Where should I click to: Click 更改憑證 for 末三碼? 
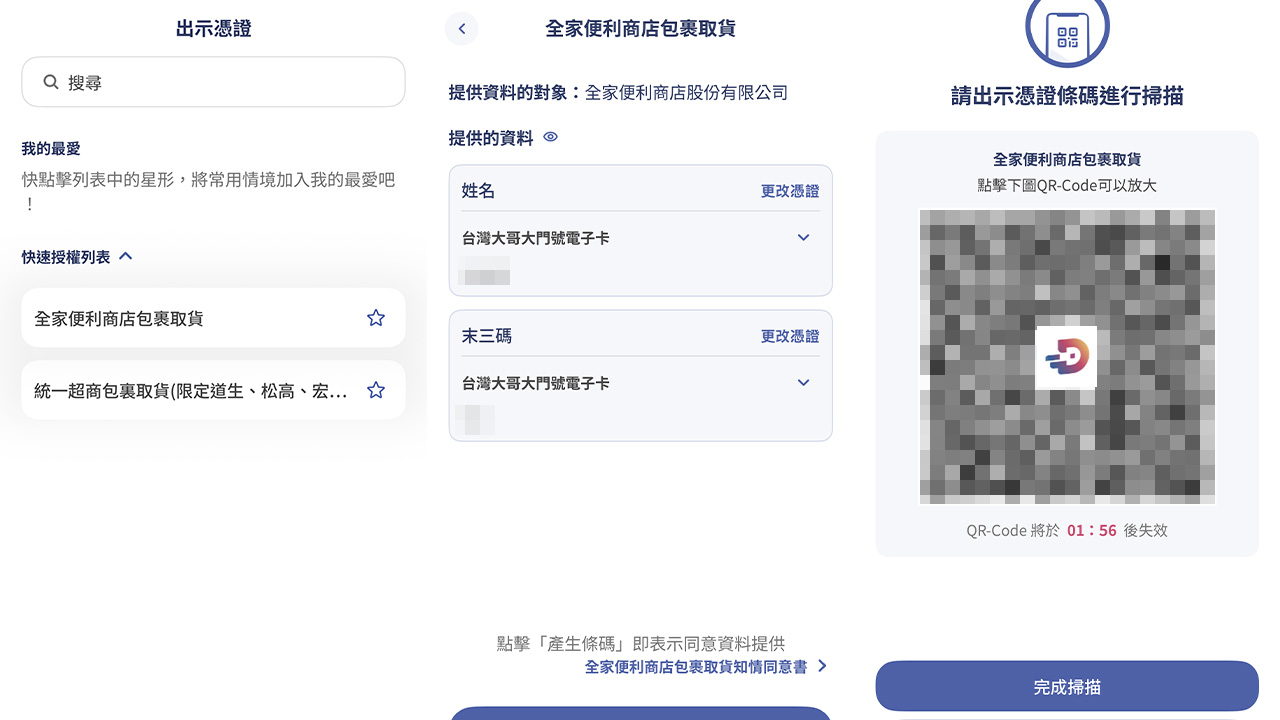tap(789, 336)
